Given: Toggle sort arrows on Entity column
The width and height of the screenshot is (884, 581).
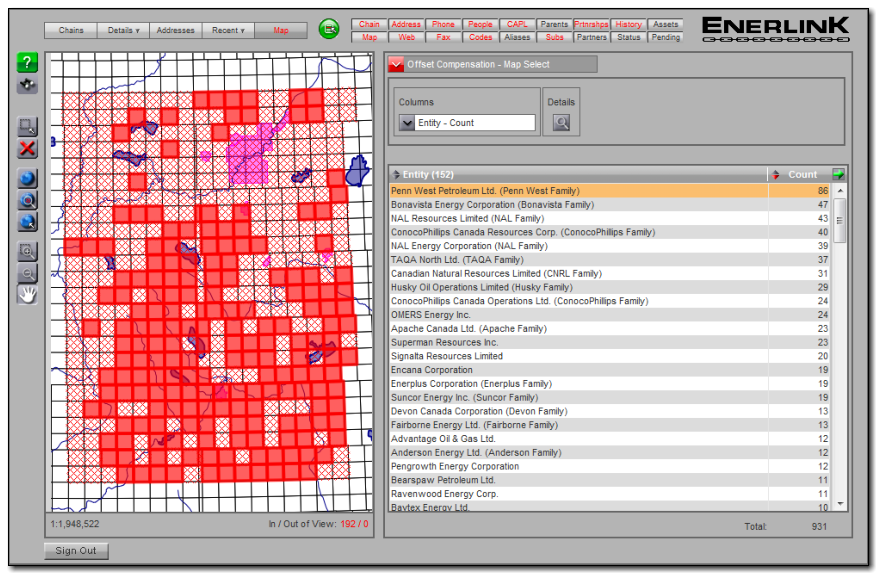Looking at the screenshot, I should (x=396, y=175).
